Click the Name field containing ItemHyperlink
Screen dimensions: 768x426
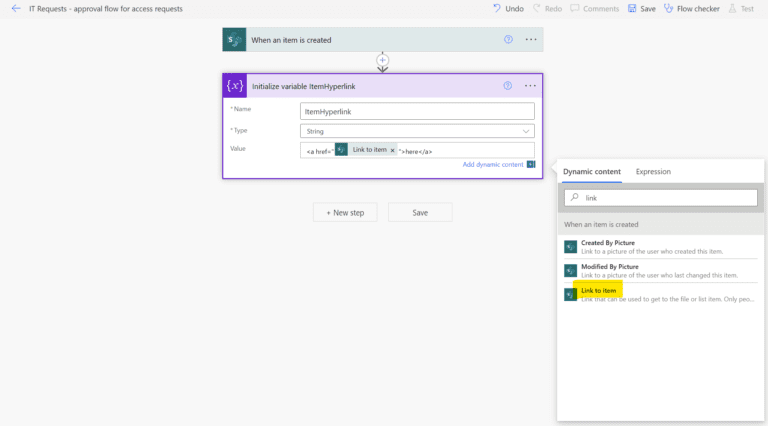pos(417,111)
